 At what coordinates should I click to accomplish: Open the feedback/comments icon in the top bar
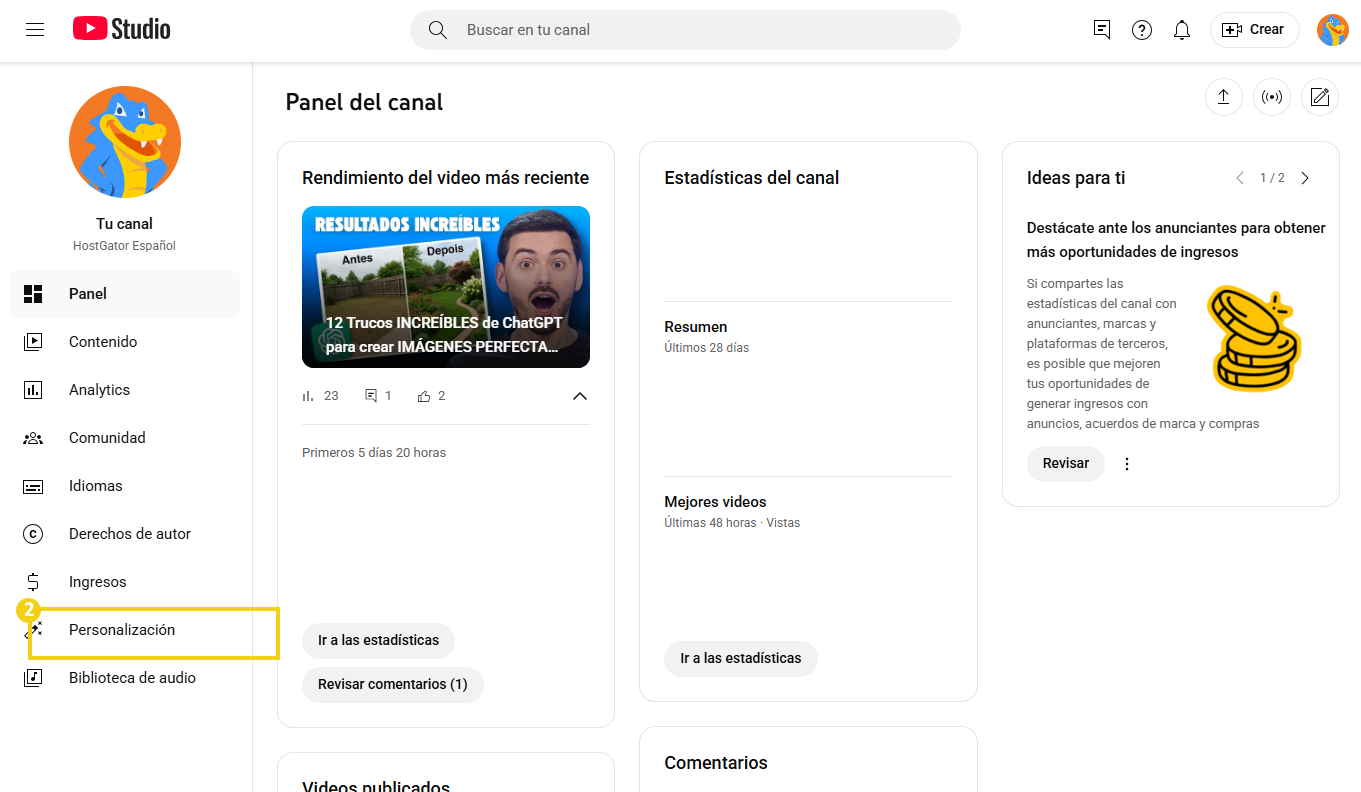pos(1101,30)
